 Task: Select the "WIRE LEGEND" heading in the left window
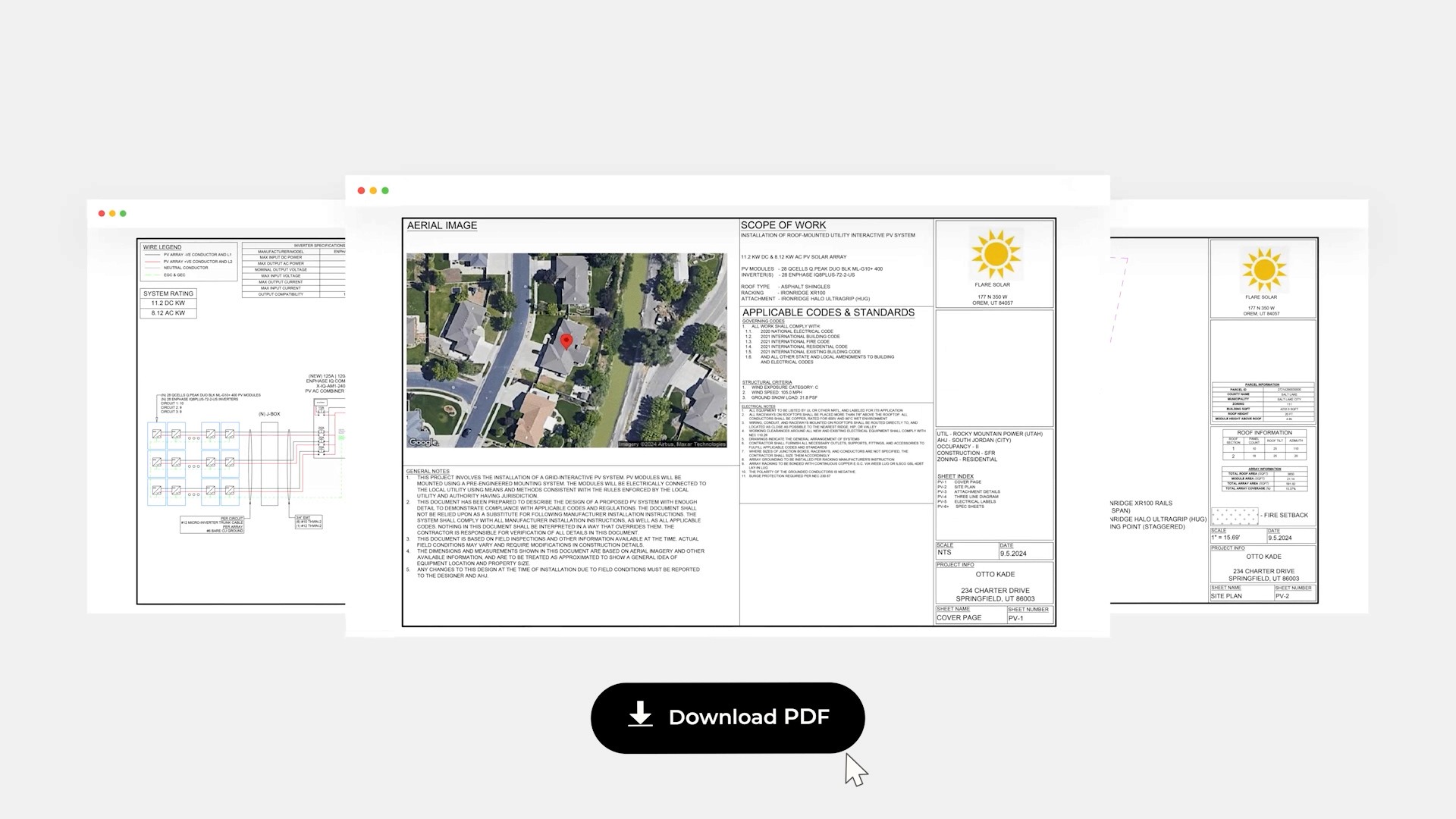click(162, 247)
